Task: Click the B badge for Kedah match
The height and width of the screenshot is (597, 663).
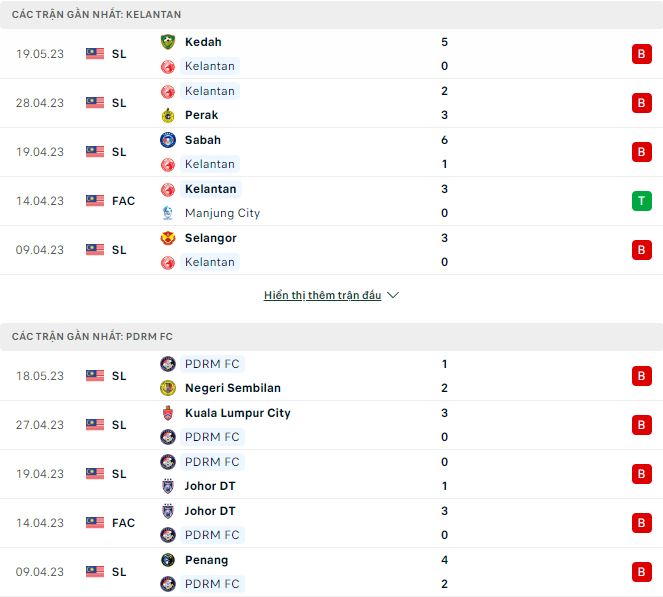Action: [x=641, y=54]
